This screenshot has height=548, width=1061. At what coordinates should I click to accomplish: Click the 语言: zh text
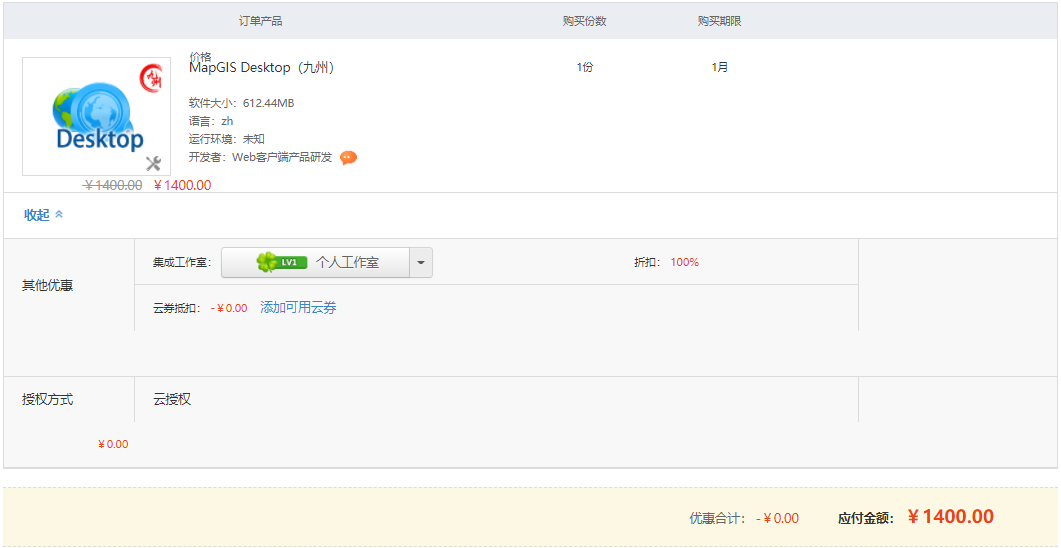pos(211,121)
